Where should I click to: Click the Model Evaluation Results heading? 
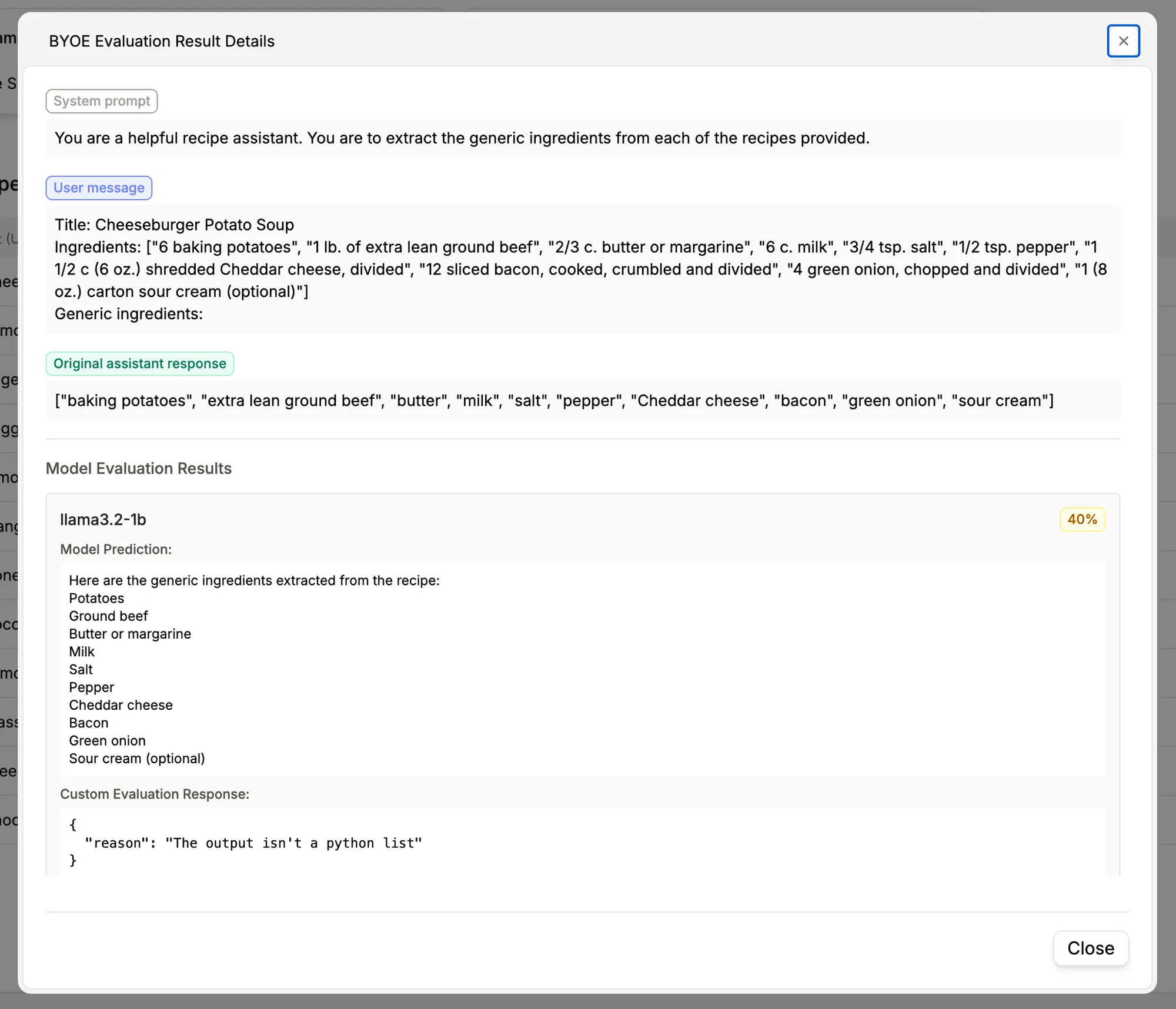[x=138, y=468]
